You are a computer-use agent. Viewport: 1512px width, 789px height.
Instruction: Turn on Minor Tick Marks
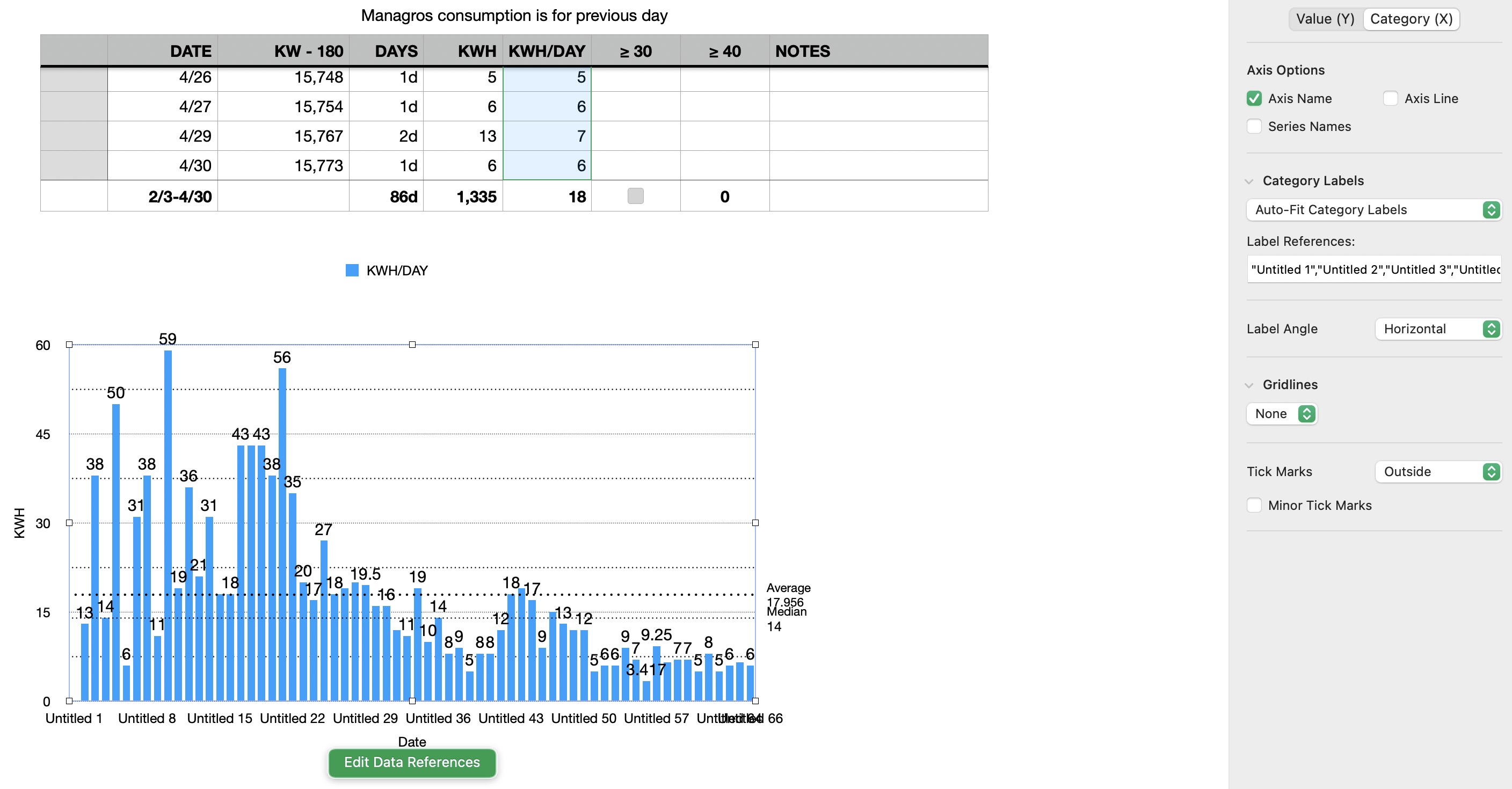[1254, 506]
